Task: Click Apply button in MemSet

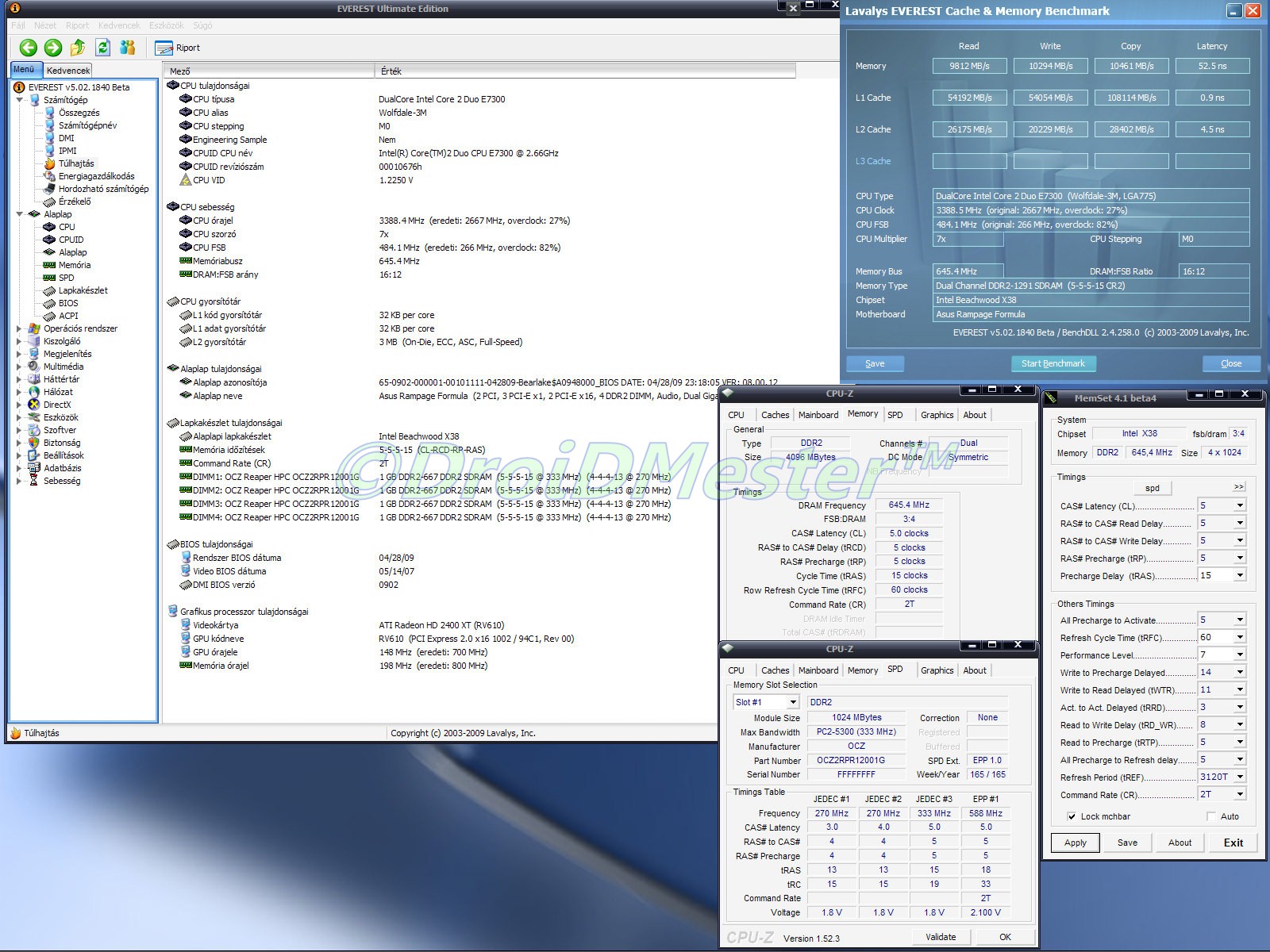Action: (x=1076, y=843)
